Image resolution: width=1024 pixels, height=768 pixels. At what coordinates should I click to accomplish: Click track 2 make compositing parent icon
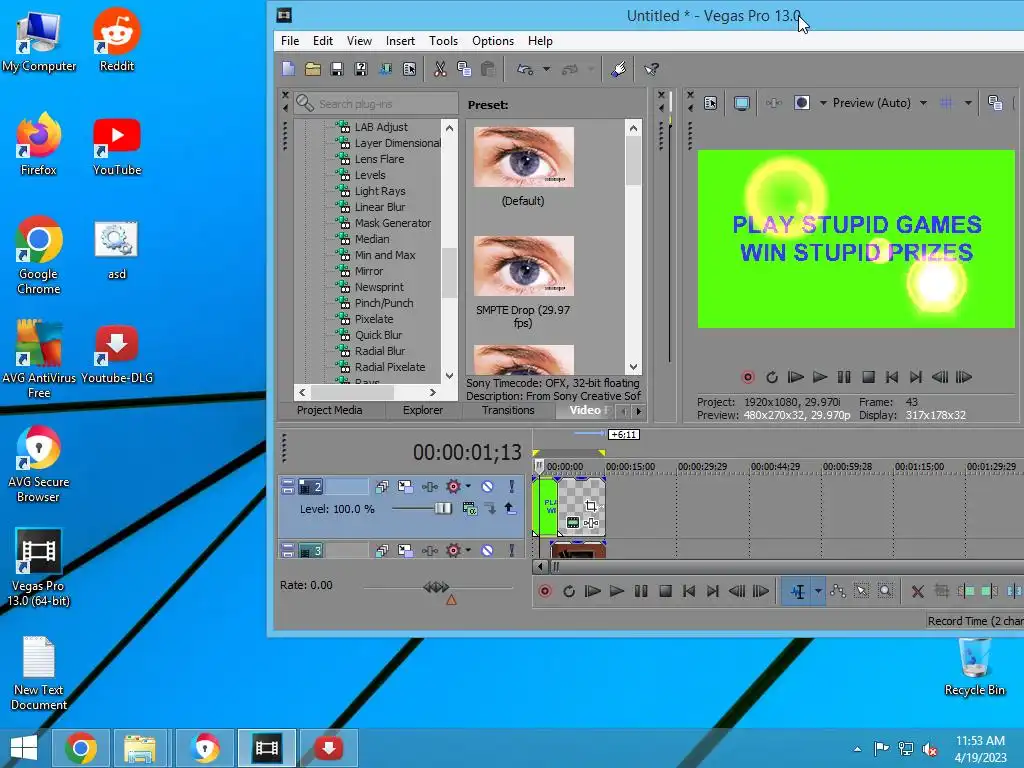click(510, 509)
